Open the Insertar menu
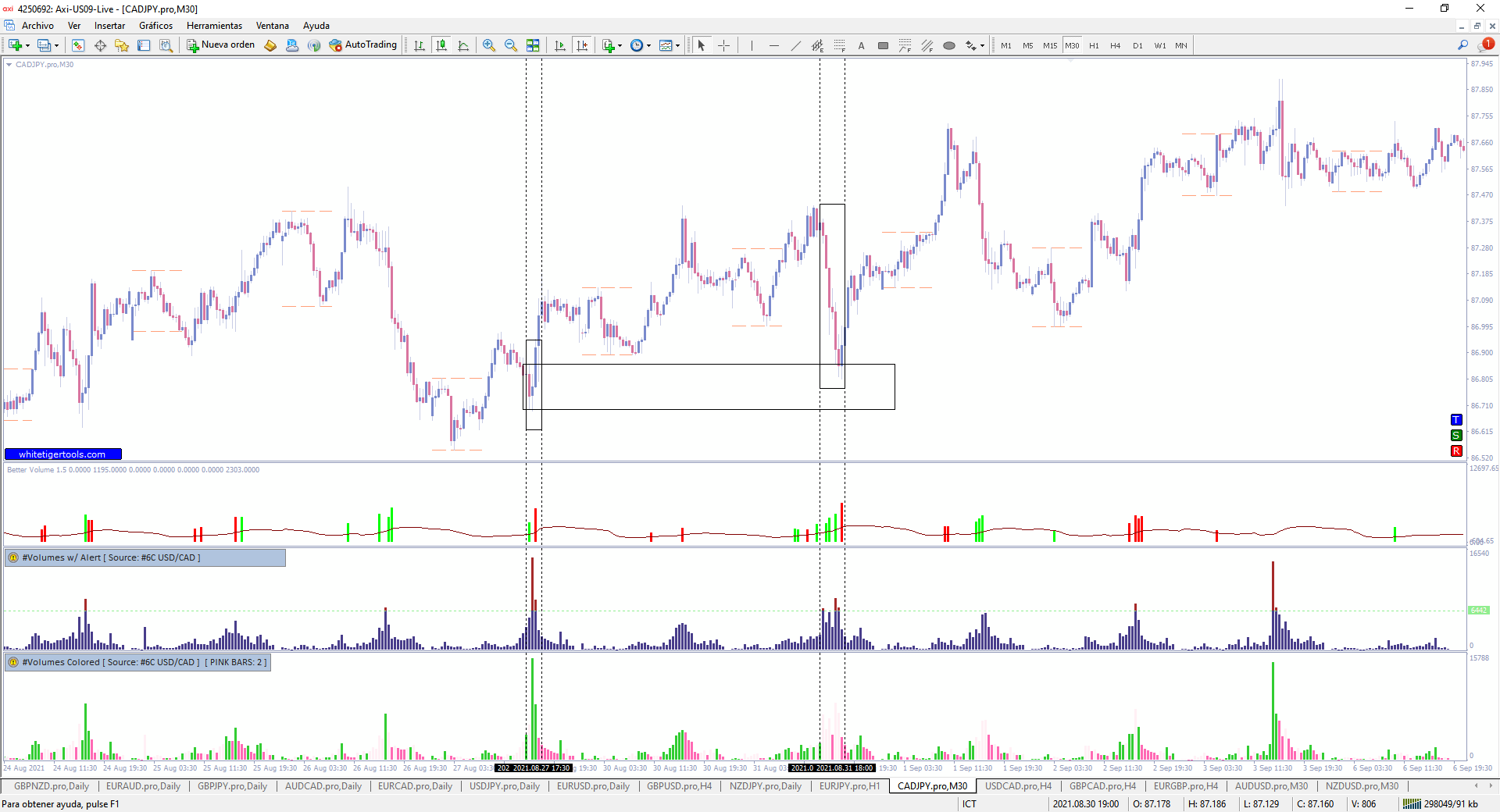The height and width of the screenshot is (812, 1500). click(x=109, y=26)
